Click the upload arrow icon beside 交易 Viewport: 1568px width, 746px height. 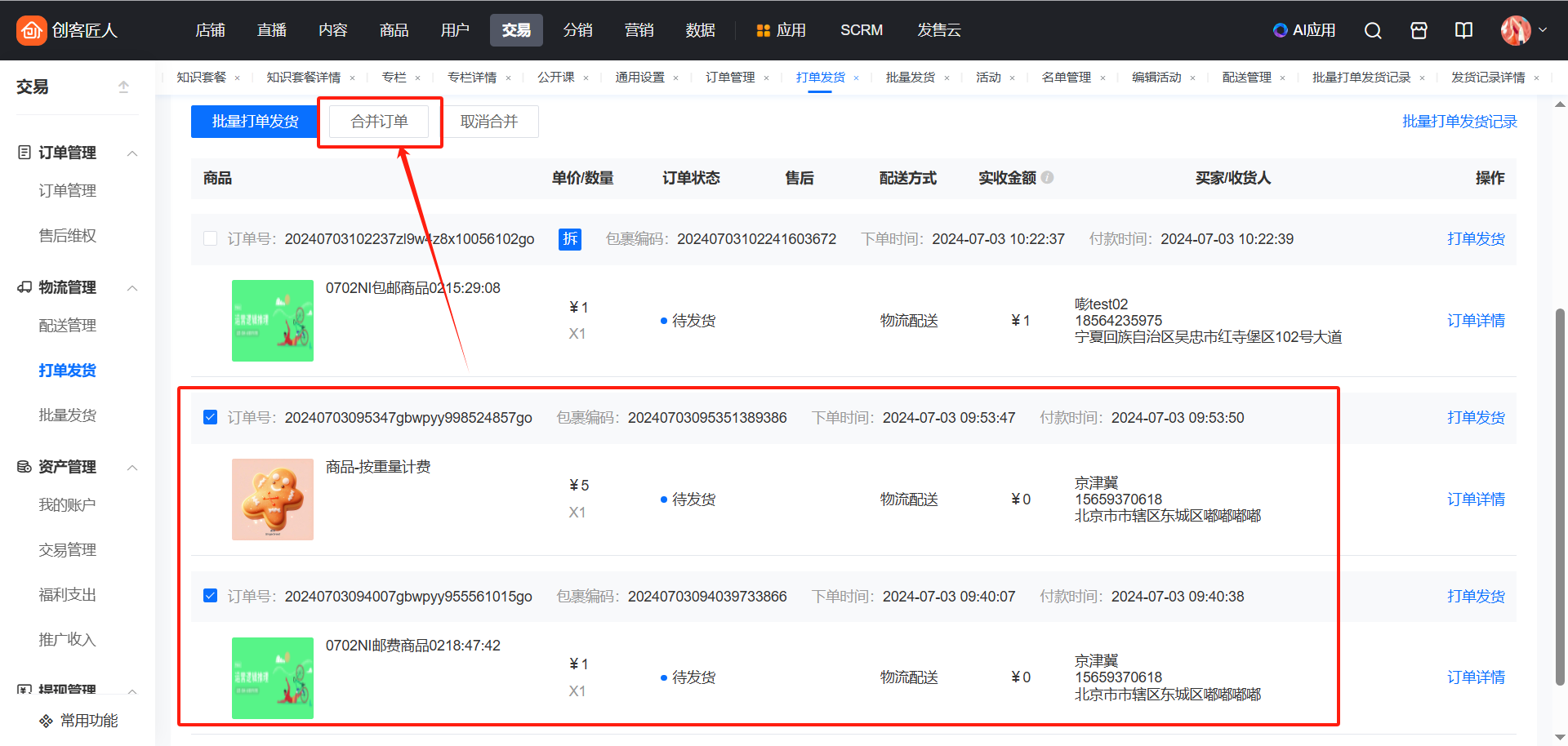[x=123, y=87]
